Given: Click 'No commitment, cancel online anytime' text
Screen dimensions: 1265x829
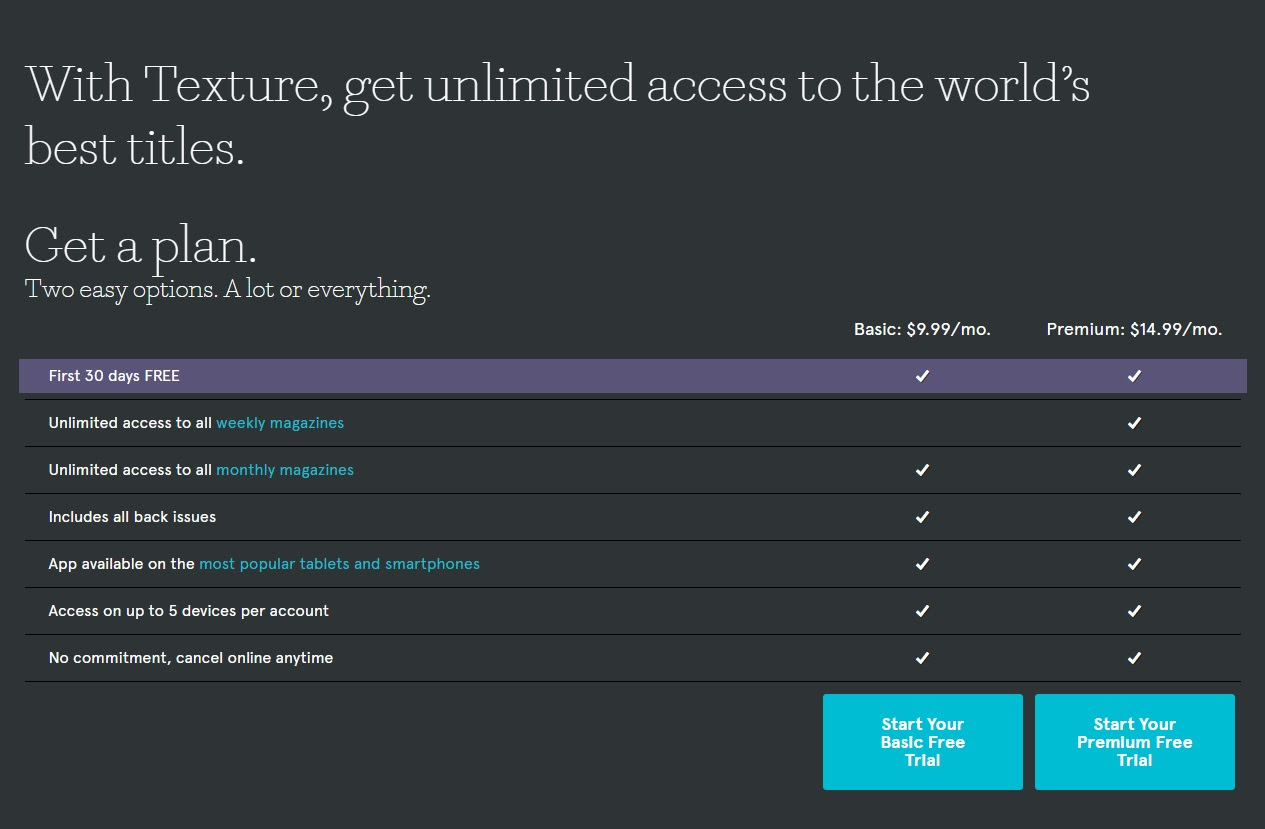Looking at the screenshot, I should [191, 658].
